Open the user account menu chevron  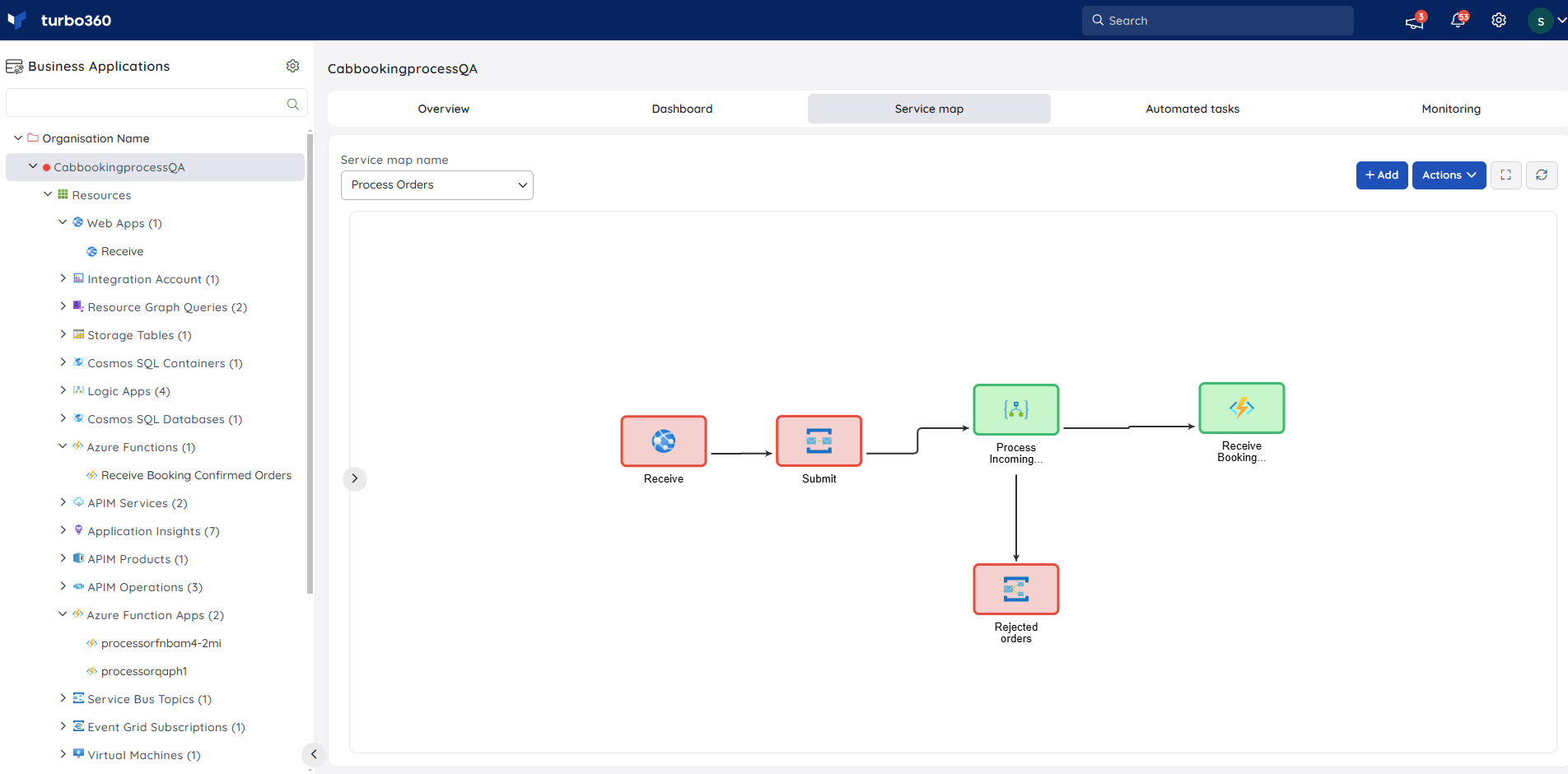pos(1561,21)
